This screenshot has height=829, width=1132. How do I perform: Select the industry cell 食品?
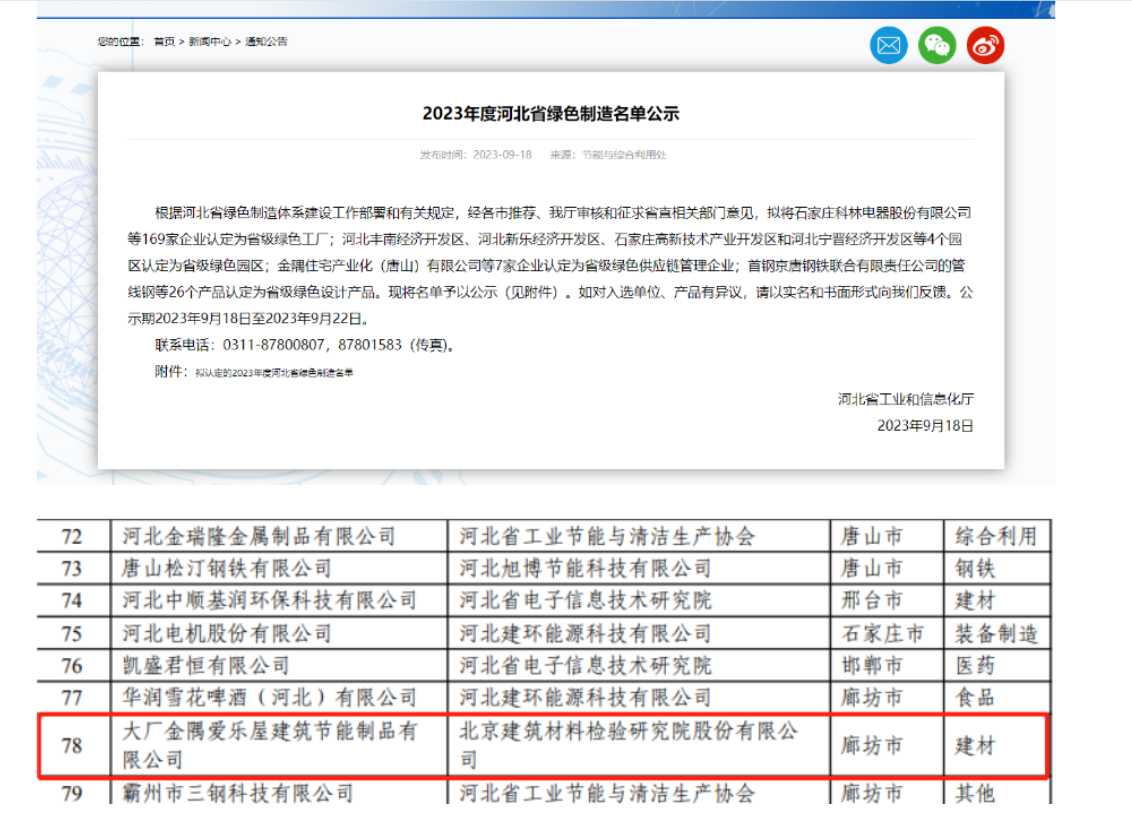click(997, 698)
